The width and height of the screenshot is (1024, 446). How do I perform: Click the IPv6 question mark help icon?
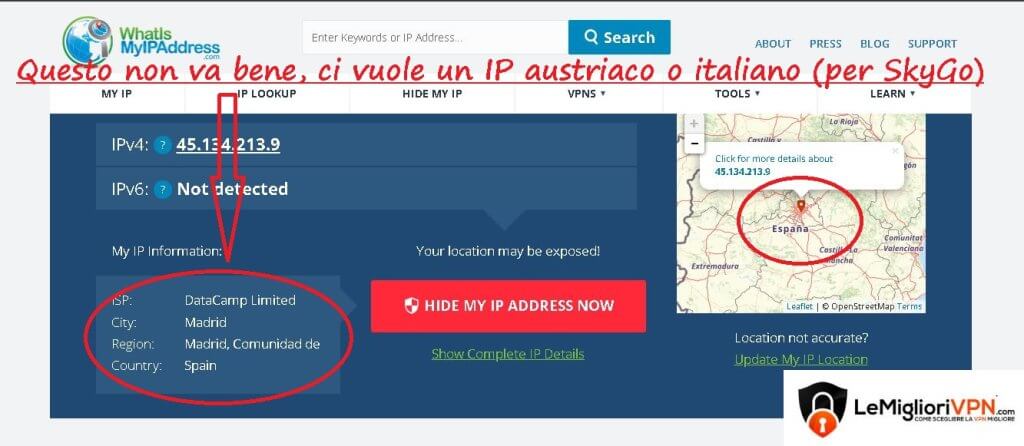[x=163, y=189]
